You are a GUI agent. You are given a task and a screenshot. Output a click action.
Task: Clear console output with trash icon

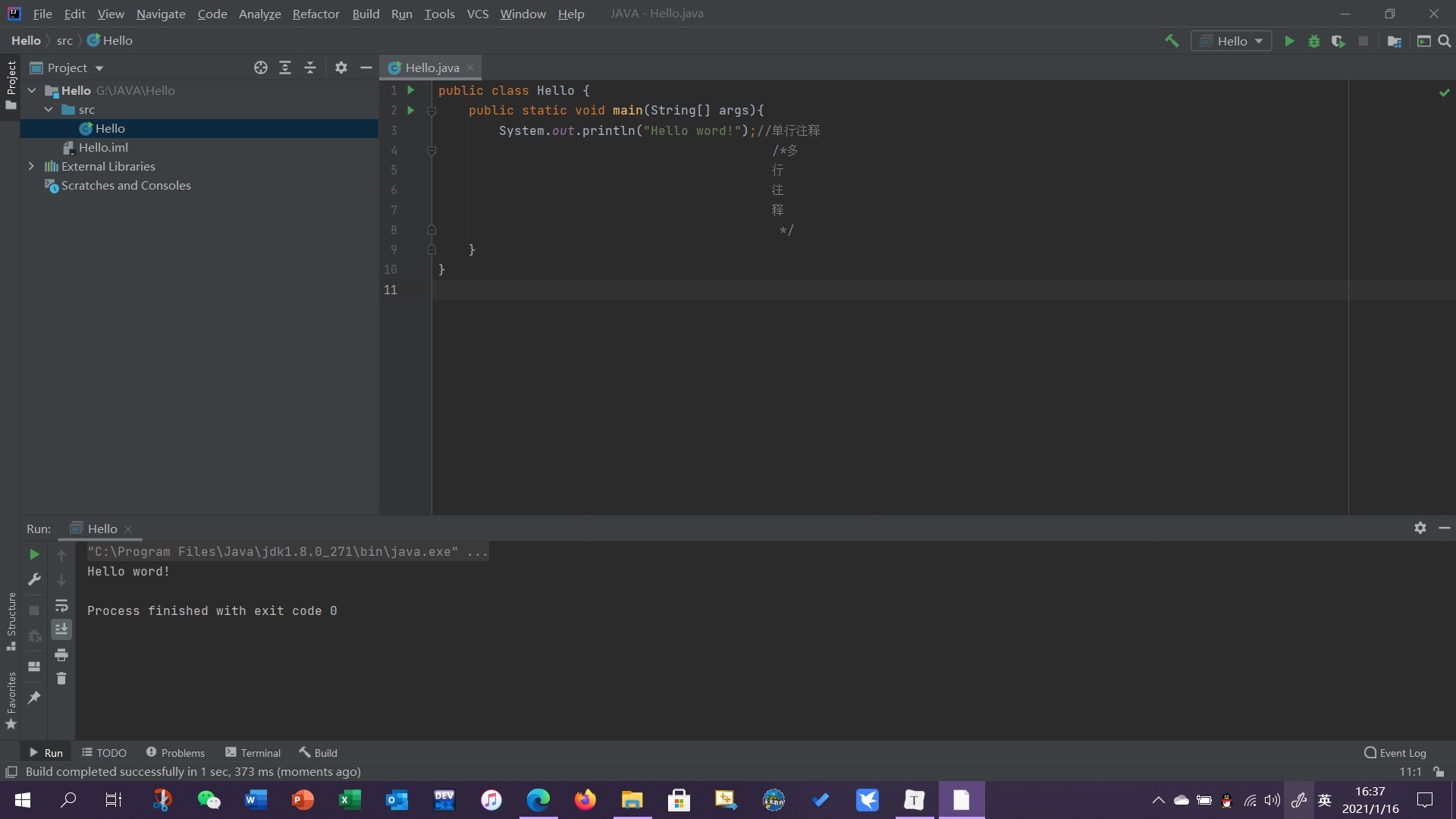coord(61,679)
